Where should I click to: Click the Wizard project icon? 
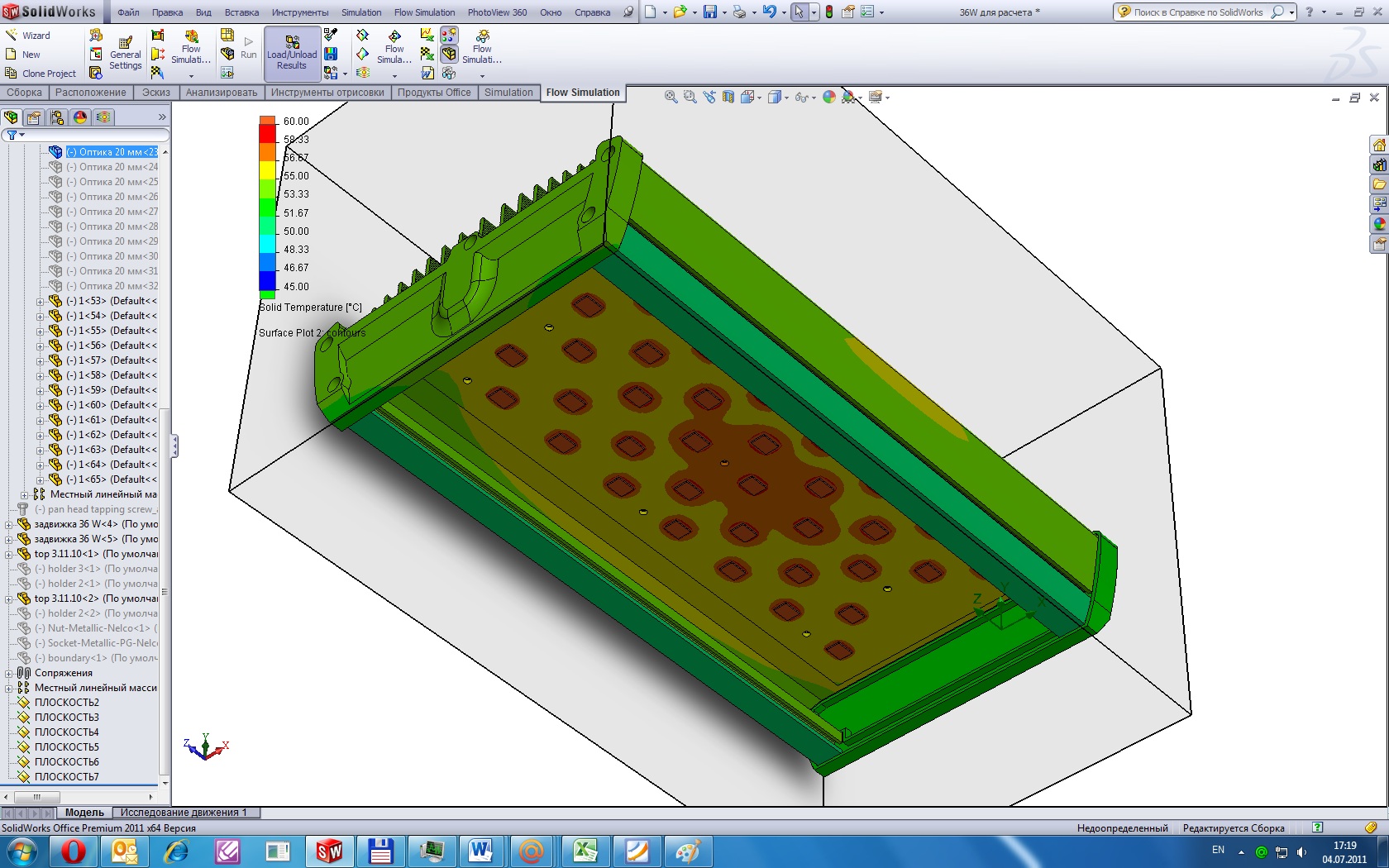pos(12,35)
